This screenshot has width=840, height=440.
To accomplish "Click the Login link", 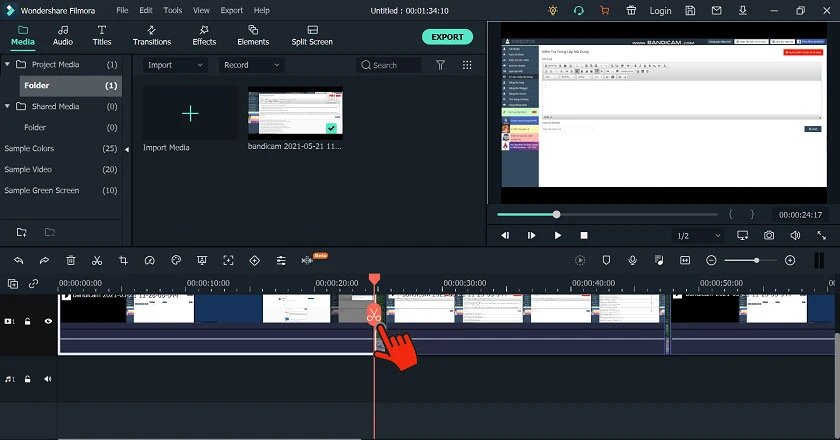I will coord(660,11).
